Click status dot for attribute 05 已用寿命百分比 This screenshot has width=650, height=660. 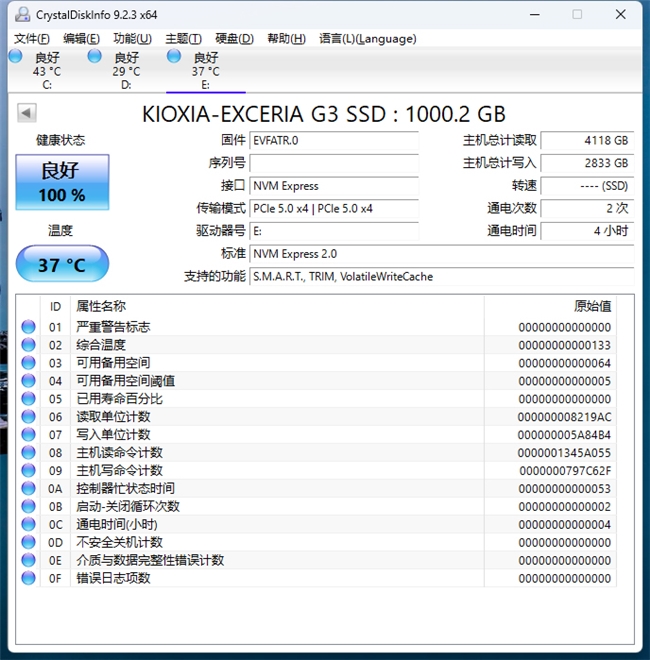pyautogui.click(x=28, y=399)
